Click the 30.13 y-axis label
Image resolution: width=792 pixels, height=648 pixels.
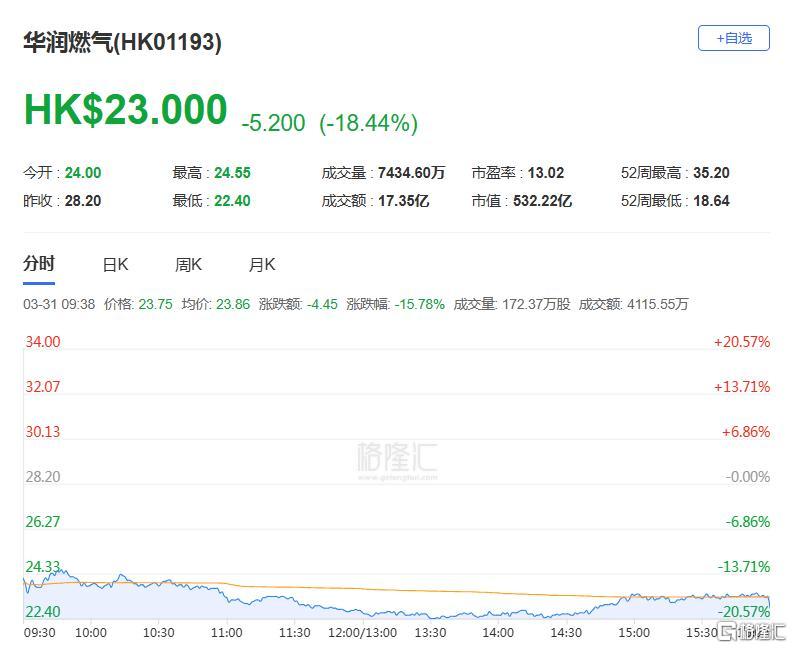(43, 432)
